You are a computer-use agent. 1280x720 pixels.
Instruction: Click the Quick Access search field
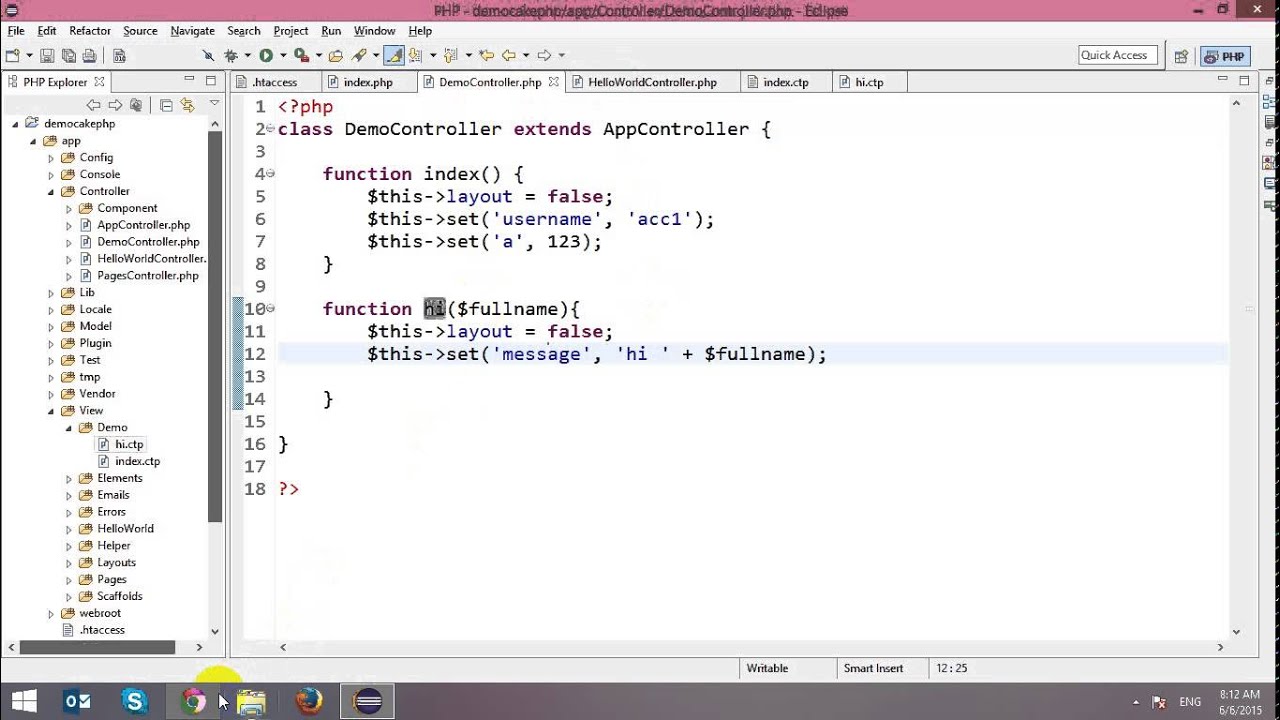1117,56
